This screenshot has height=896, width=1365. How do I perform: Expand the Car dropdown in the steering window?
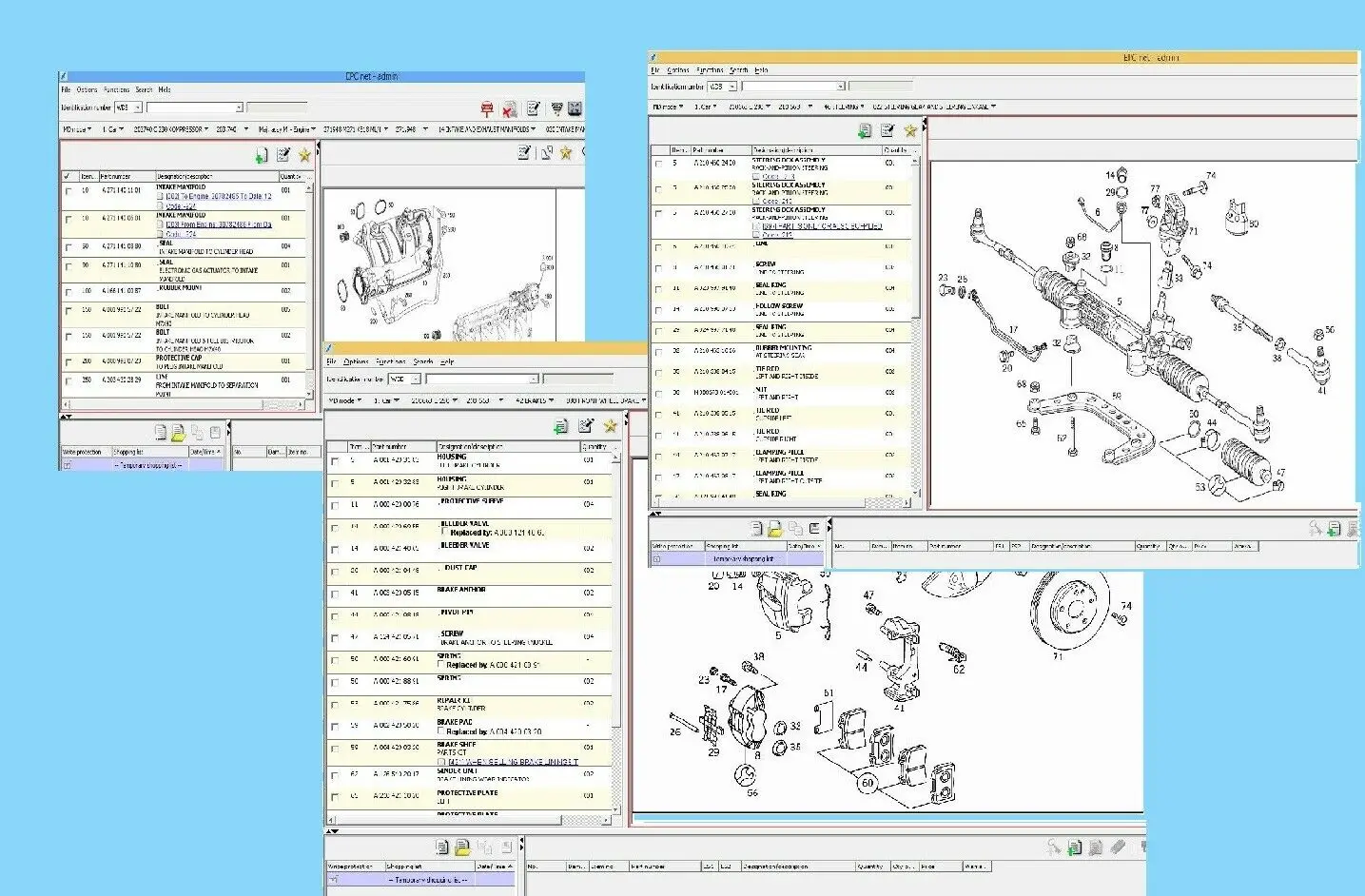tap(705, 107)
